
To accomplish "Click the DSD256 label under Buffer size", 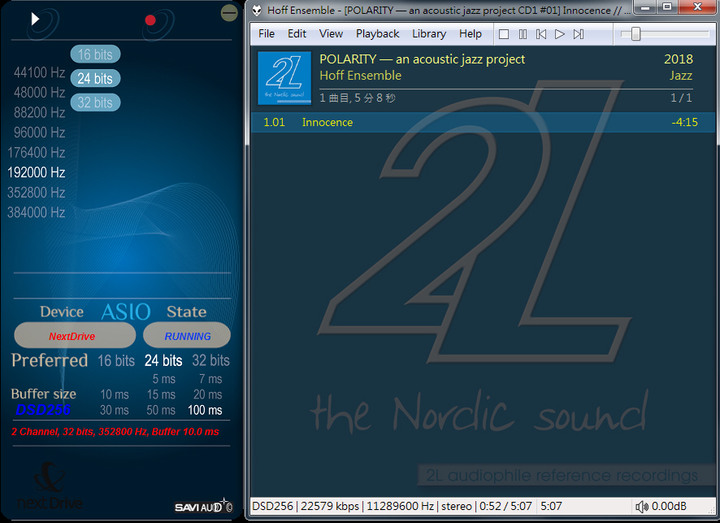I will tap(43, 410).
